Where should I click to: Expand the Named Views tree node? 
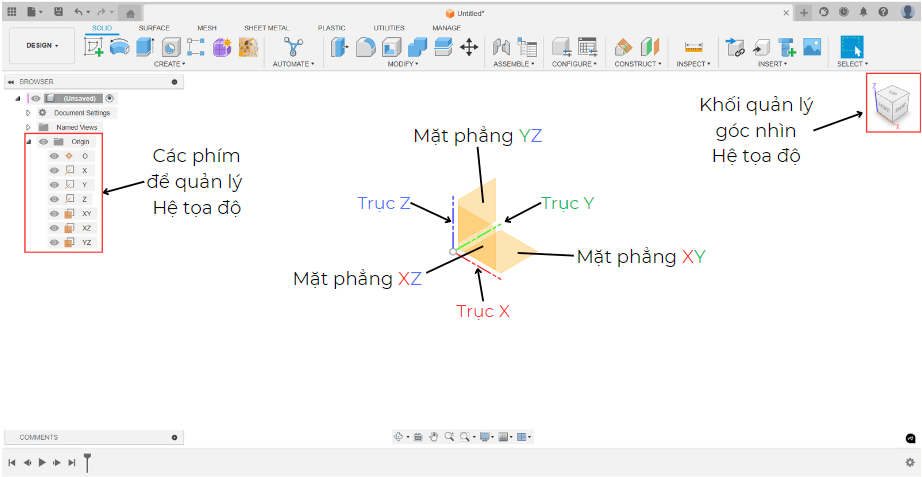pyautogui.click(x=28, y=127)
